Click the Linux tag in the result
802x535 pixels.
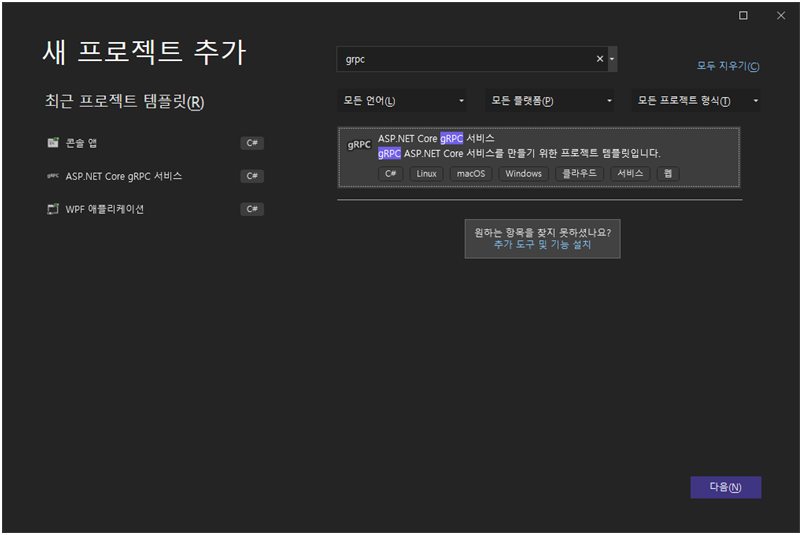pyautogui.click(x=427, y=173)
